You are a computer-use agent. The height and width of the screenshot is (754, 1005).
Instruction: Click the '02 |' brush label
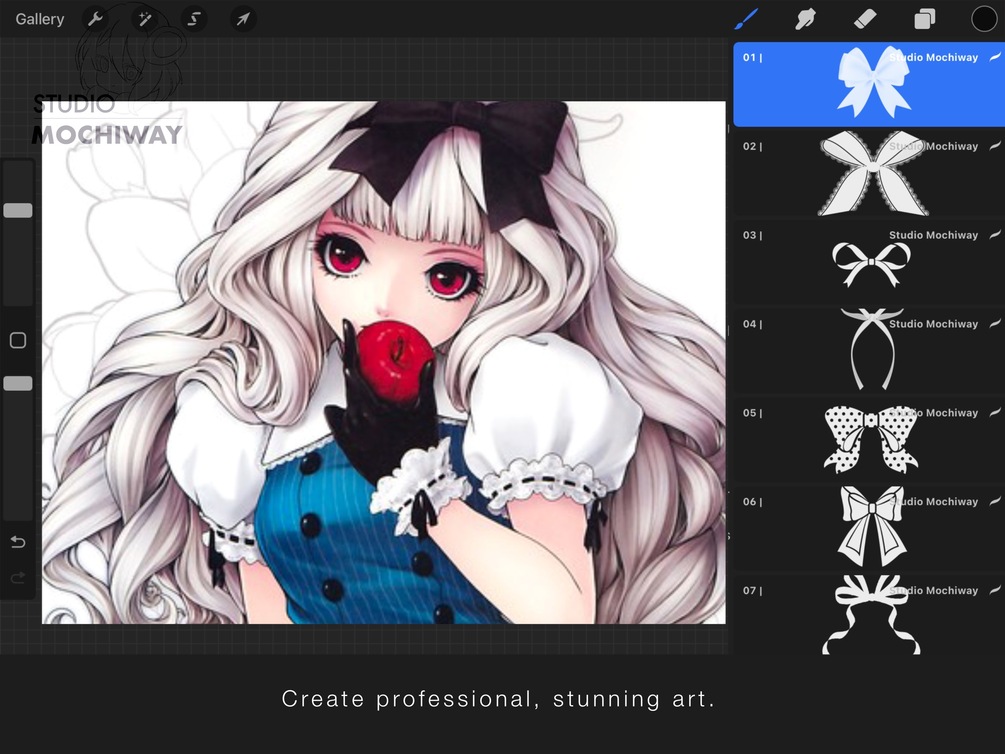point(752,146)
